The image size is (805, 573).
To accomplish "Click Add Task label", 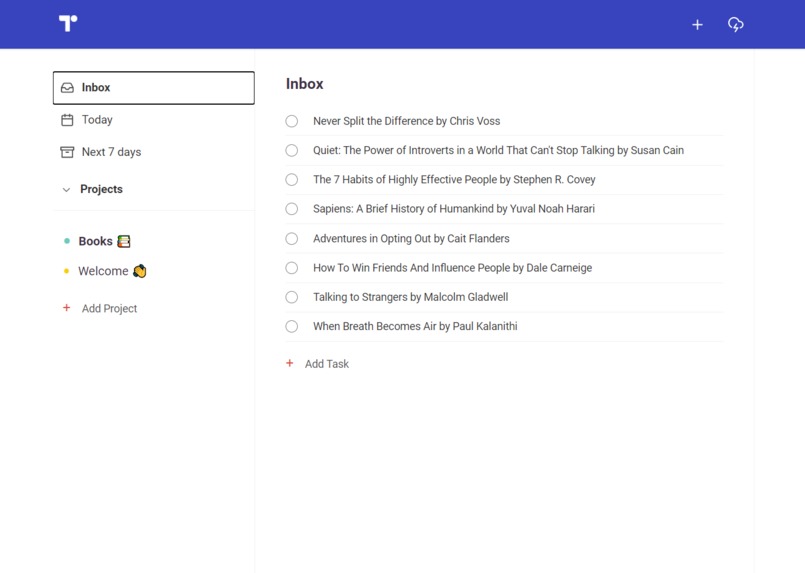I will (x=327, y=364).
